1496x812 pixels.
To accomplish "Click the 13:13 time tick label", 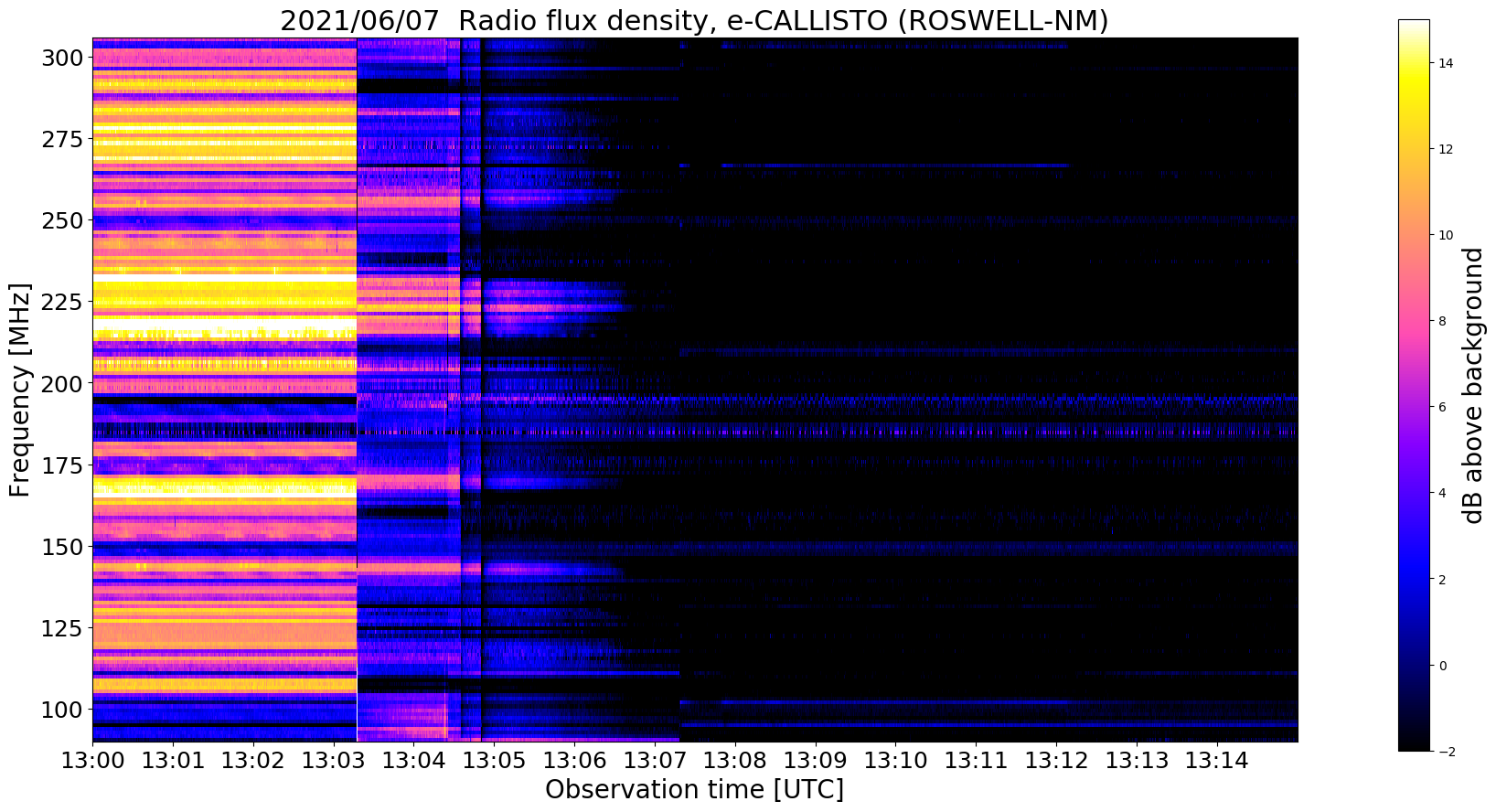I will tap(1137, 759).
